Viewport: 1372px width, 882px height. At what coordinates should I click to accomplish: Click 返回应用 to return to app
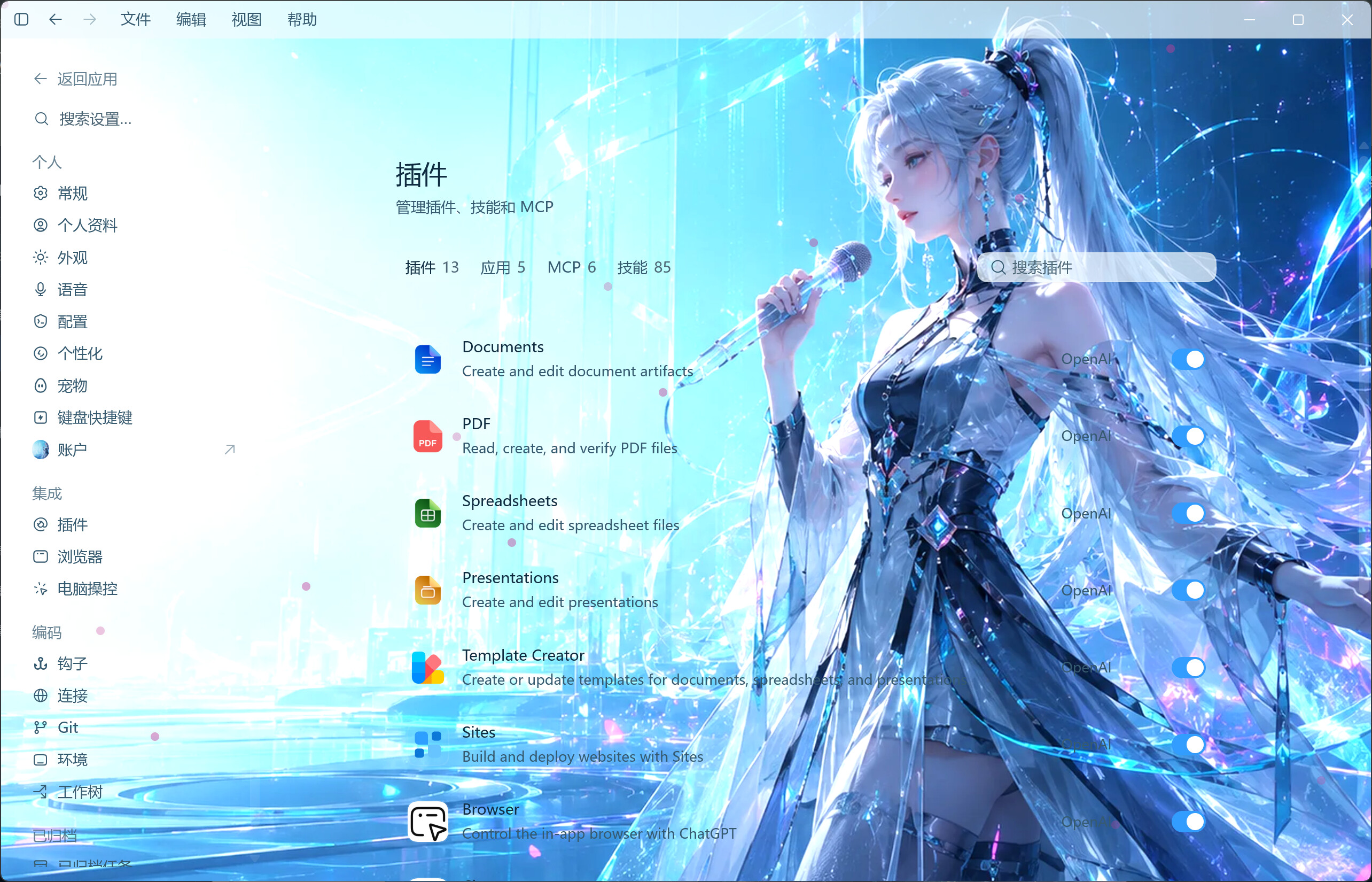(x=75, y=79)
